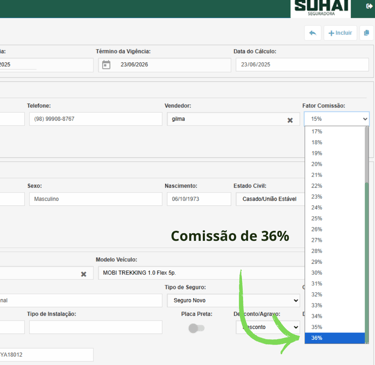The height and width of the screenshot is (365, 375).
Task: Select 18% in the commission list
Action: tap(335, 142)
